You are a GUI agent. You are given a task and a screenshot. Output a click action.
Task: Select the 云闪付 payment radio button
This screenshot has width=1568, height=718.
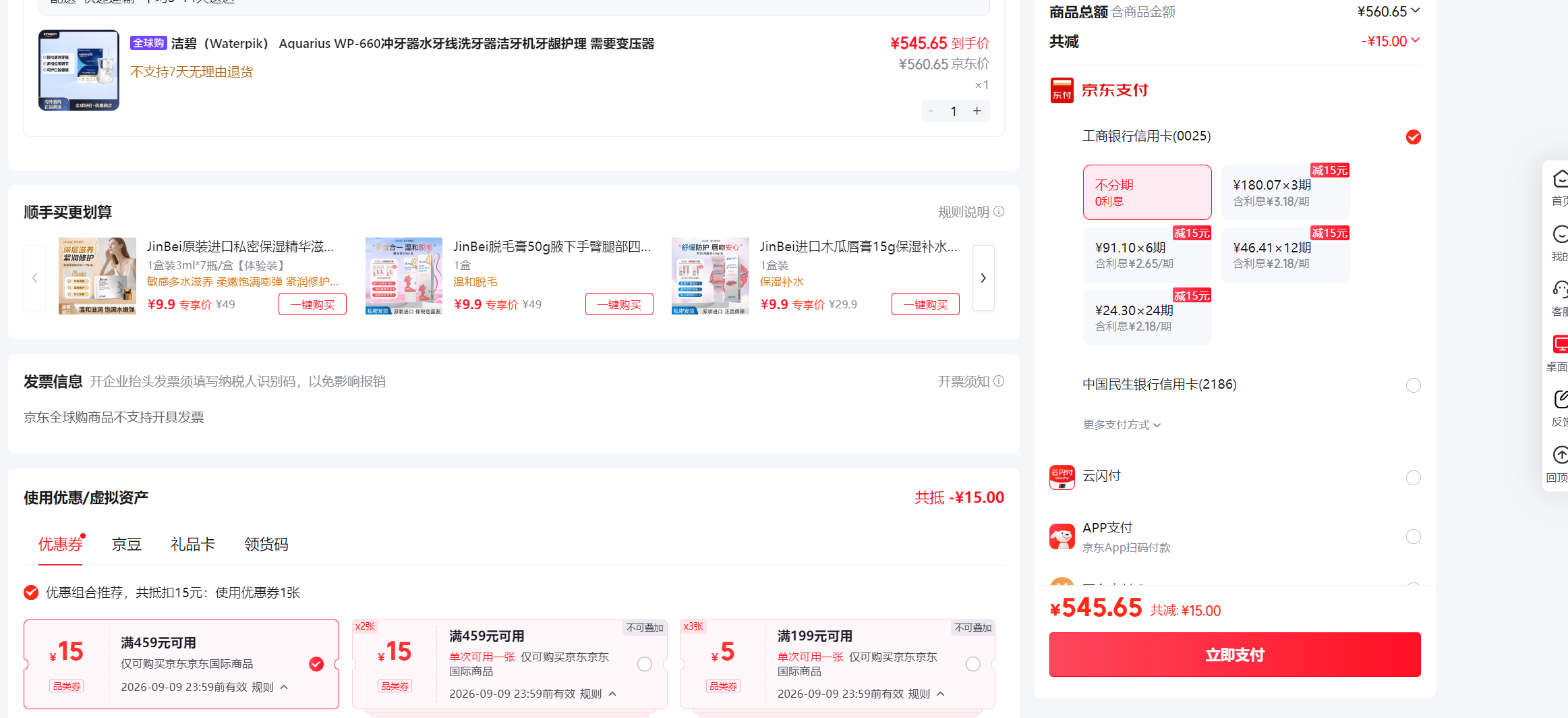pos(1414,478)
